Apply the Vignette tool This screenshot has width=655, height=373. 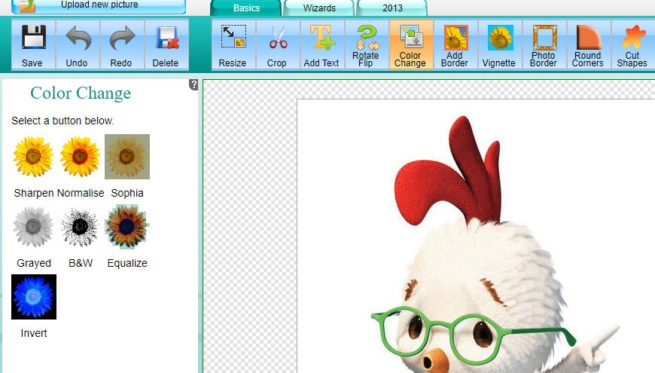pos(500,44)
